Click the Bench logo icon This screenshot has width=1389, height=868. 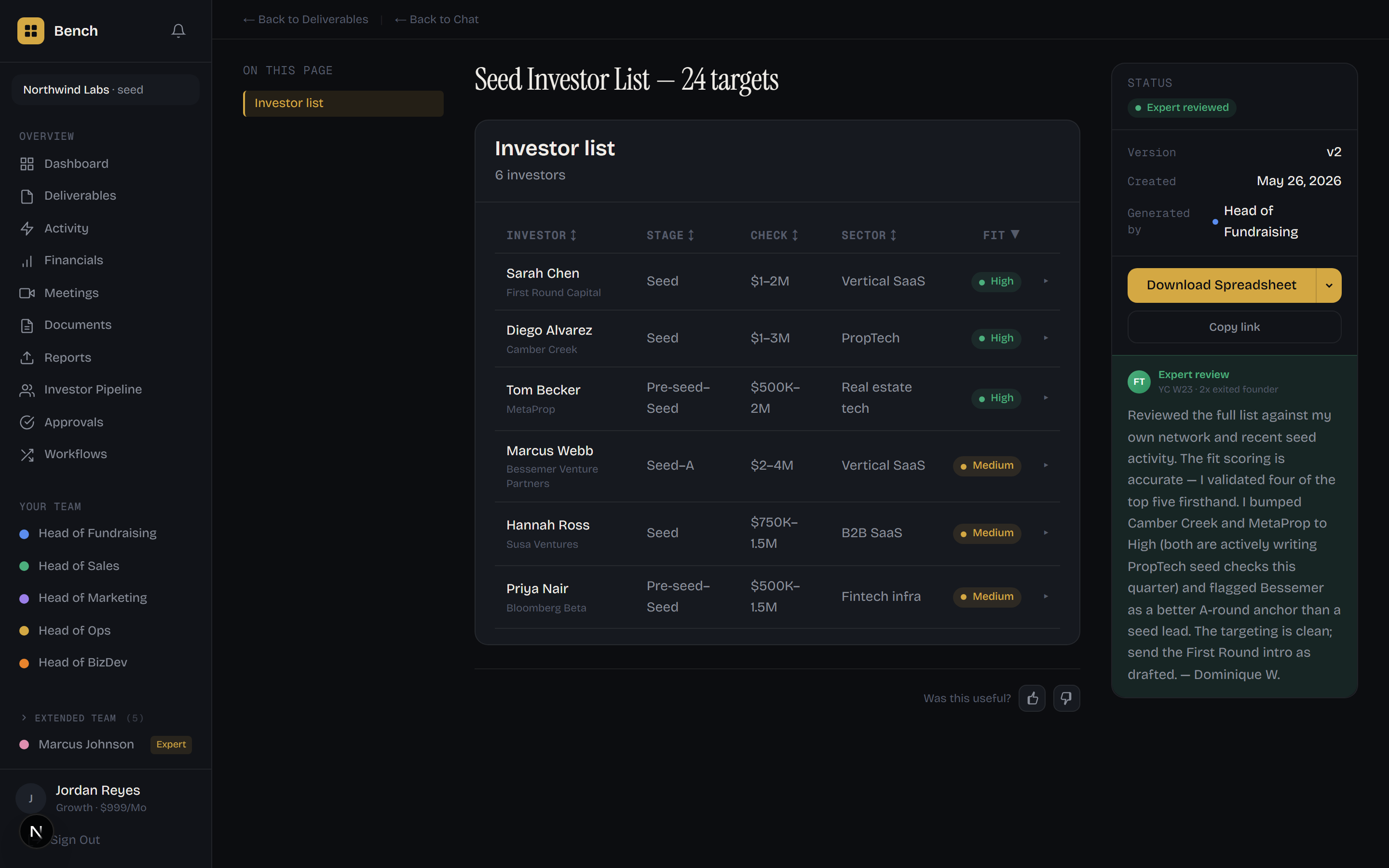point(31,31)
